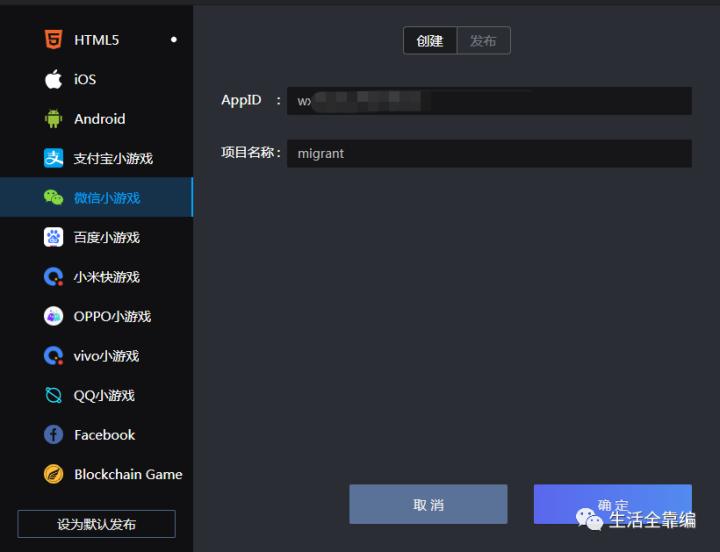This screenshot has height=552, width=720.
Task: Select 百度小游戏 platform
Action: pyautogui.click(x=107, y=237)
